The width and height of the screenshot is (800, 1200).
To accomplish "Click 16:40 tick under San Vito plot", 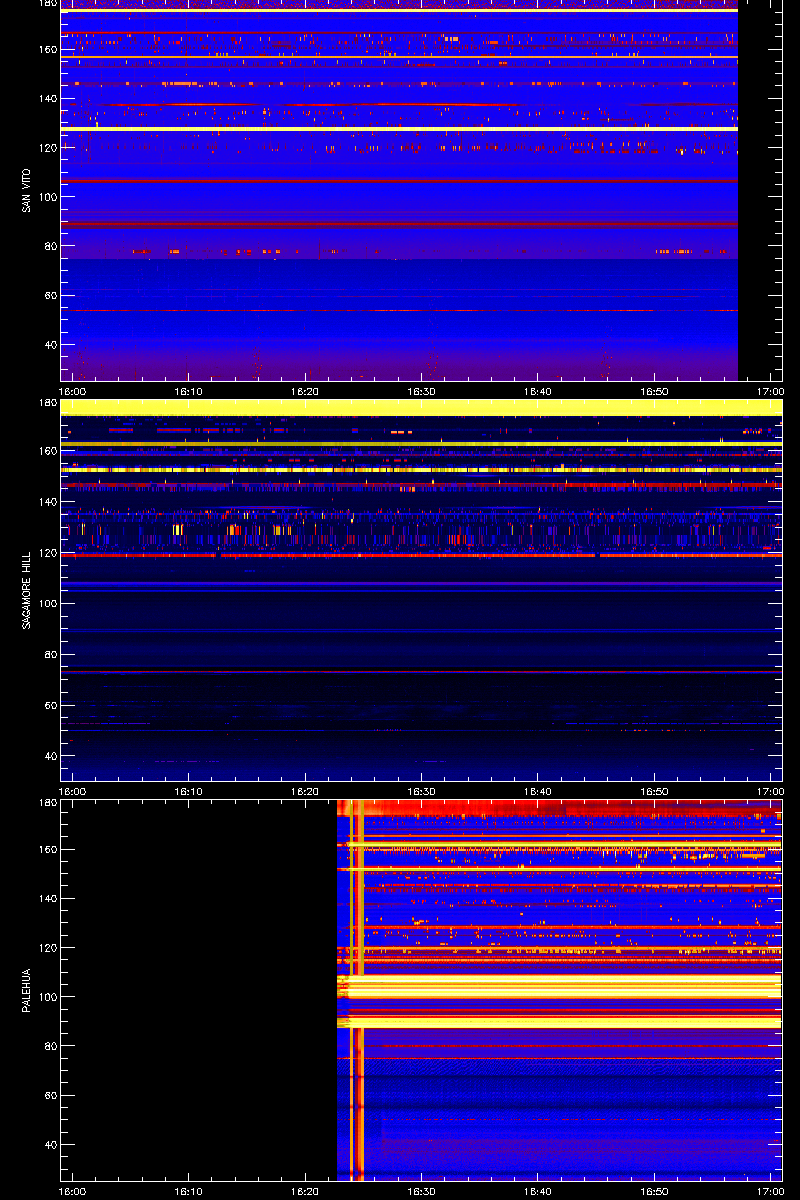I will coord(538,391).
